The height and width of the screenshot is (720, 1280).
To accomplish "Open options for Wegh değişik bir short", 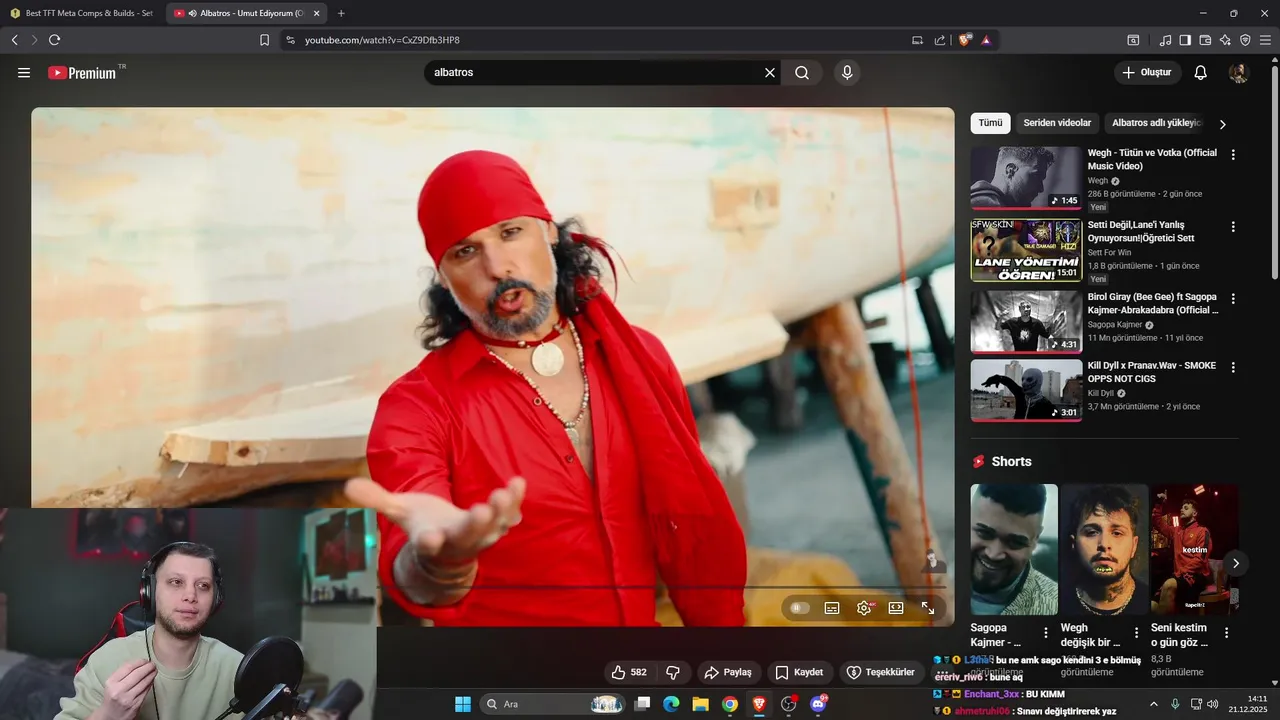I will pyautogui.click(x=1136, y=633).
